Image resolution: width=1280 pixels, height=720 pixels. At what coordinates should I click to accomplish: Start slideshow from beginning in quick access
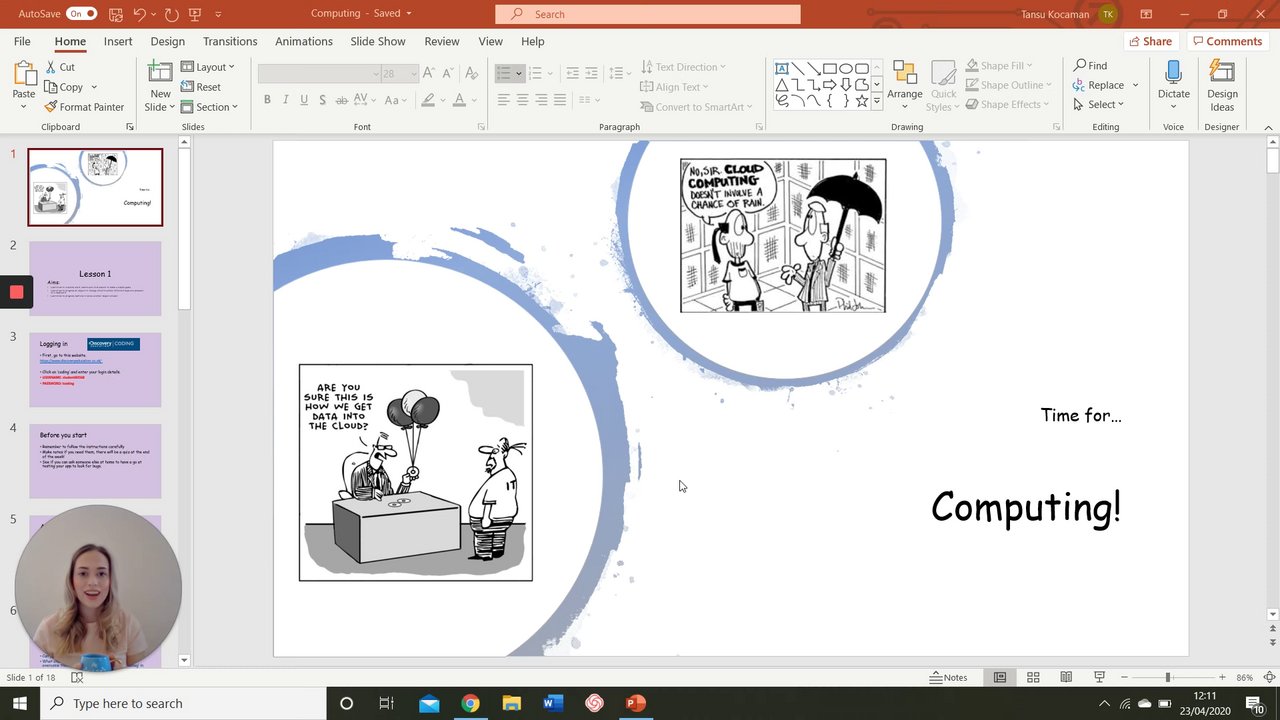coord(197,14)
